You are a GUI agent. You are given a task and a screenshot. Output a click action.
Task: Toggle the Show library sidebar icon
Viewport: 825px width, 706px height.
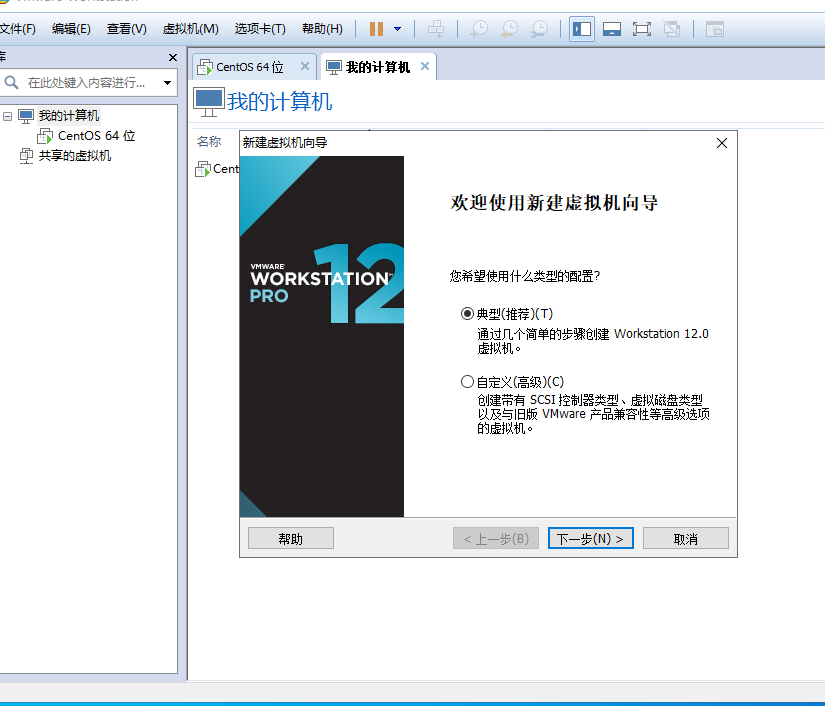coord(582,29)
